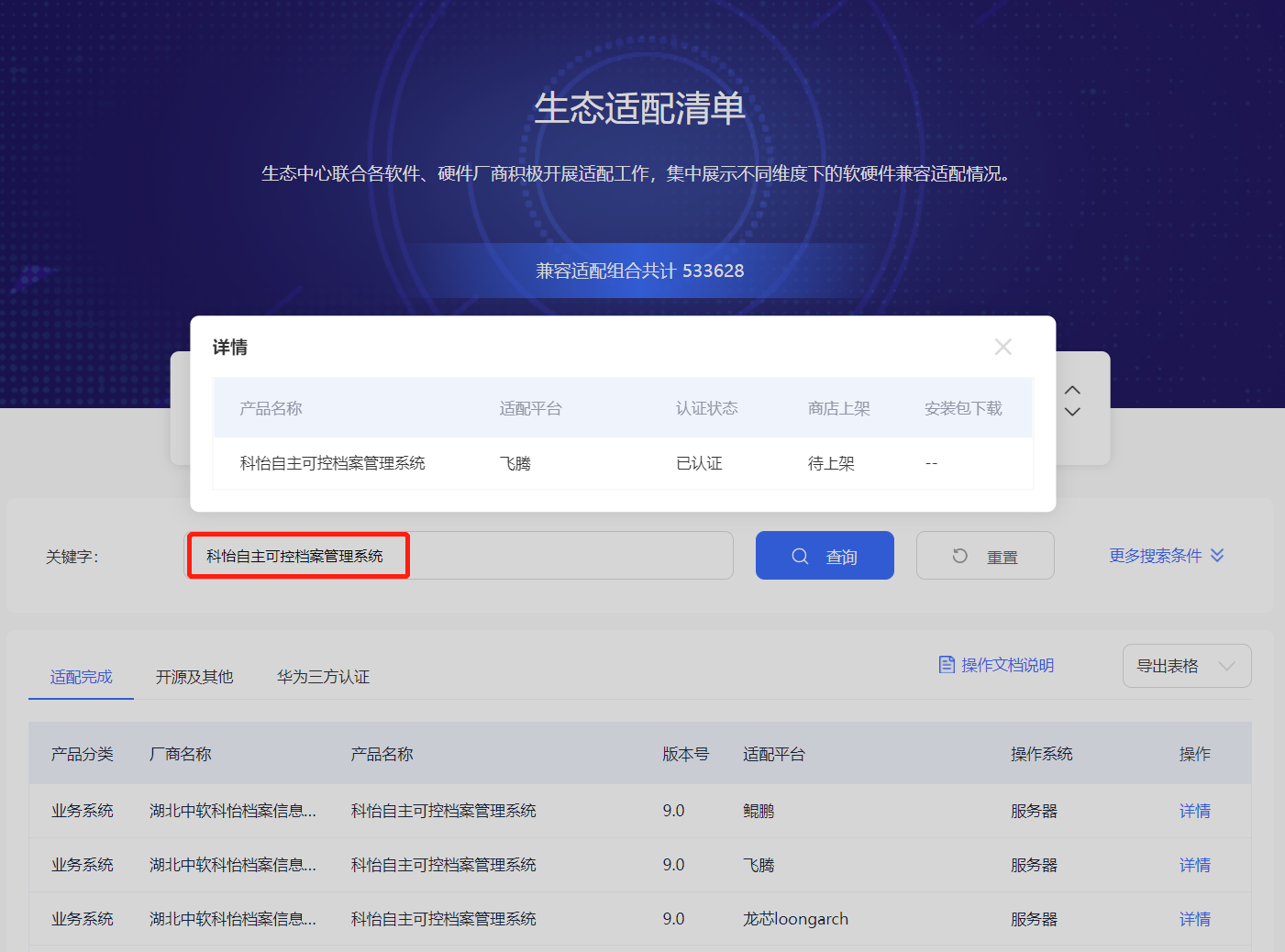
Task: Switch to the 适配完成 tab
Action: 81,677
